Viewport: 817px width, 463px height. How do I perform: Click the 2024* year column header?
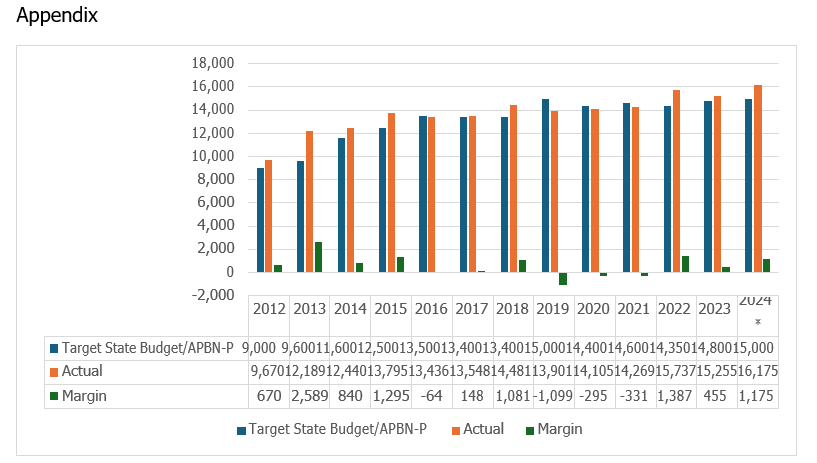pyautogui.click(x=757, y=310)
